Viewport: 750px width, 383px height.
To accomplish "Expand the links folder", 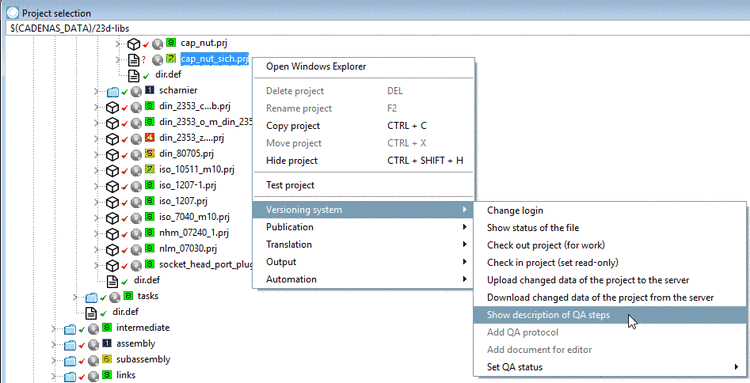I will coord(54,376).
